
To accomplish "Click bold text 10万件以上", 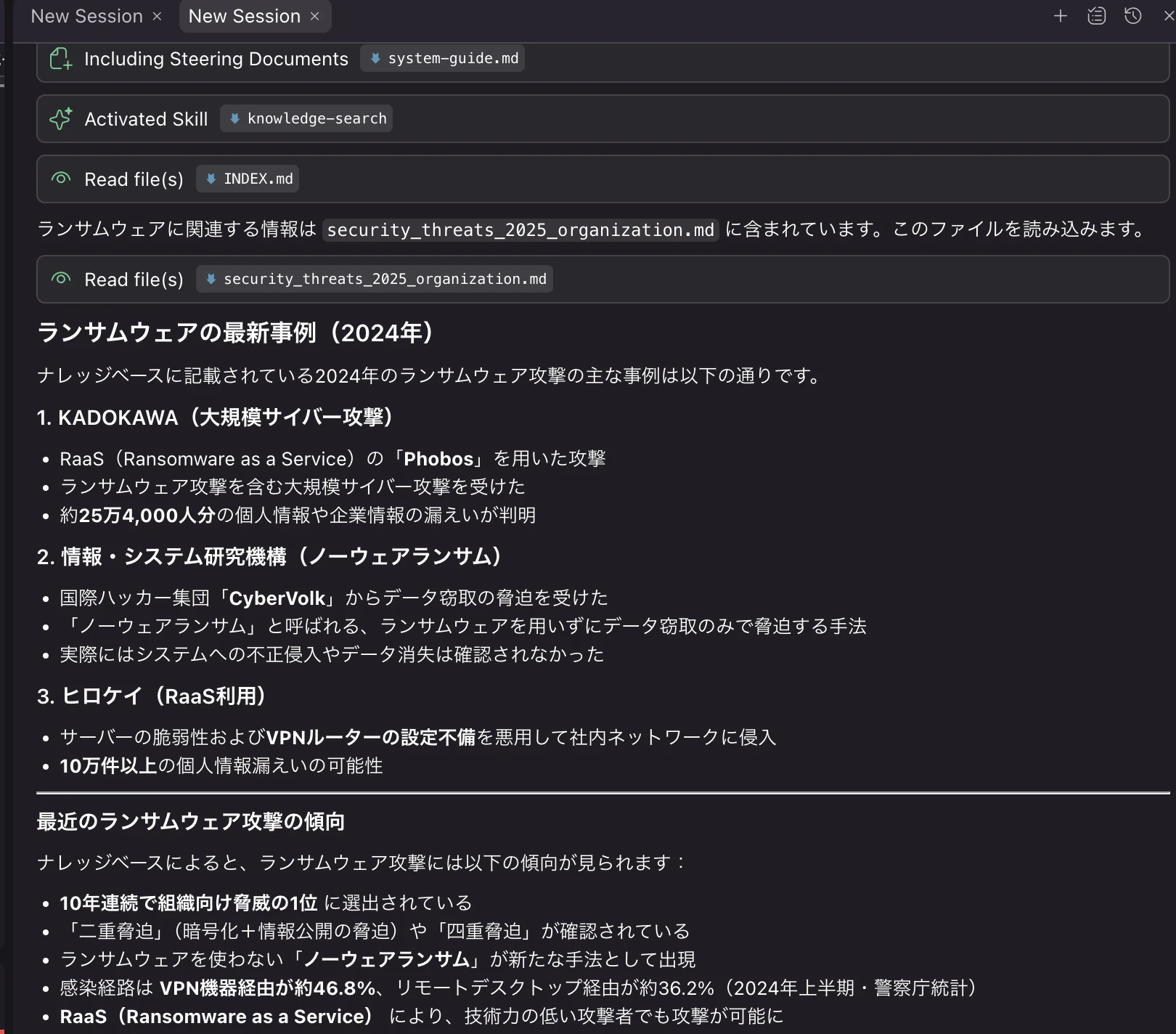I will 108,766.
